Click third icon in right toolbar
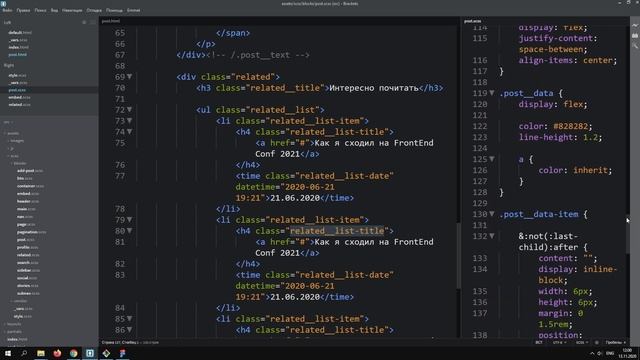 click(x=635, y=46)
